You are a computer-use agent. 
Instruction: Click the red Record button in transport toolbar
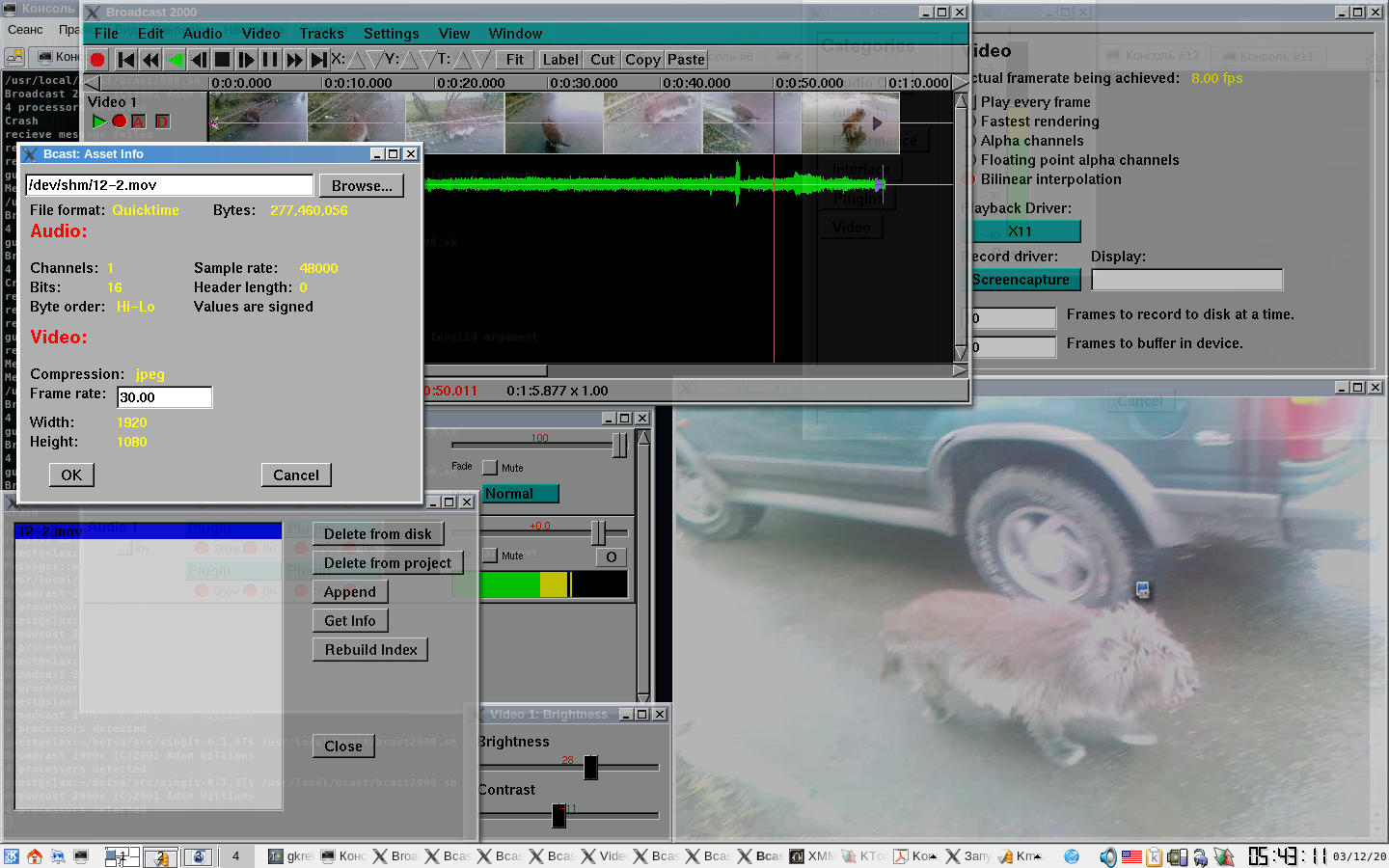(97, 60)
